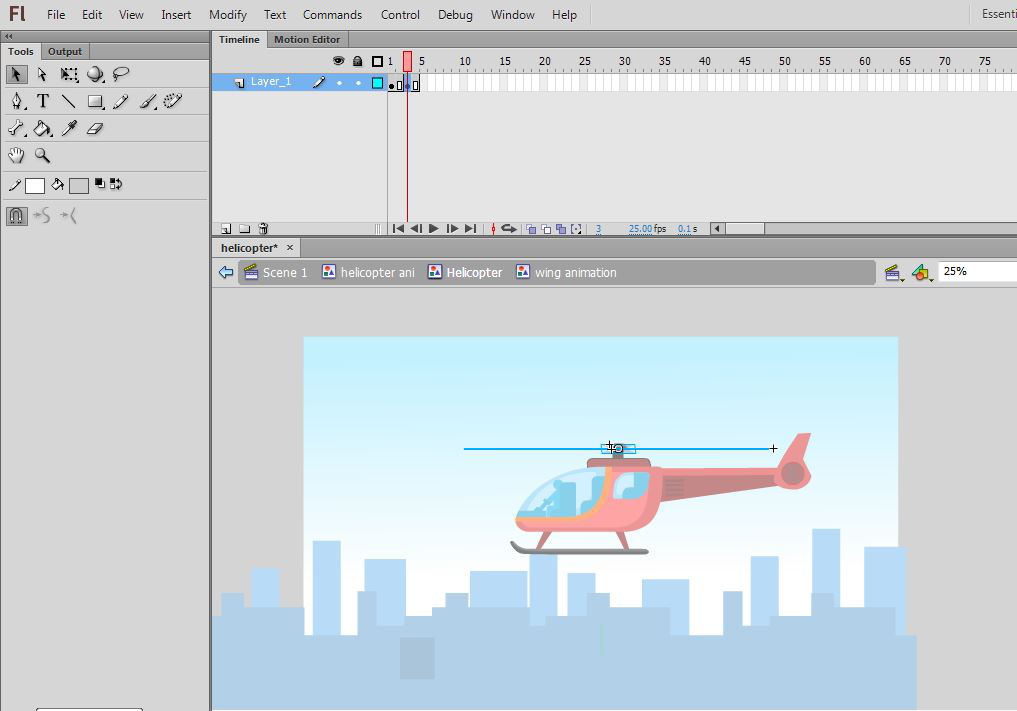The width and height of the screenshot is (1017, 711).
Task: Pick the Text tool
Action: (43, 102)
